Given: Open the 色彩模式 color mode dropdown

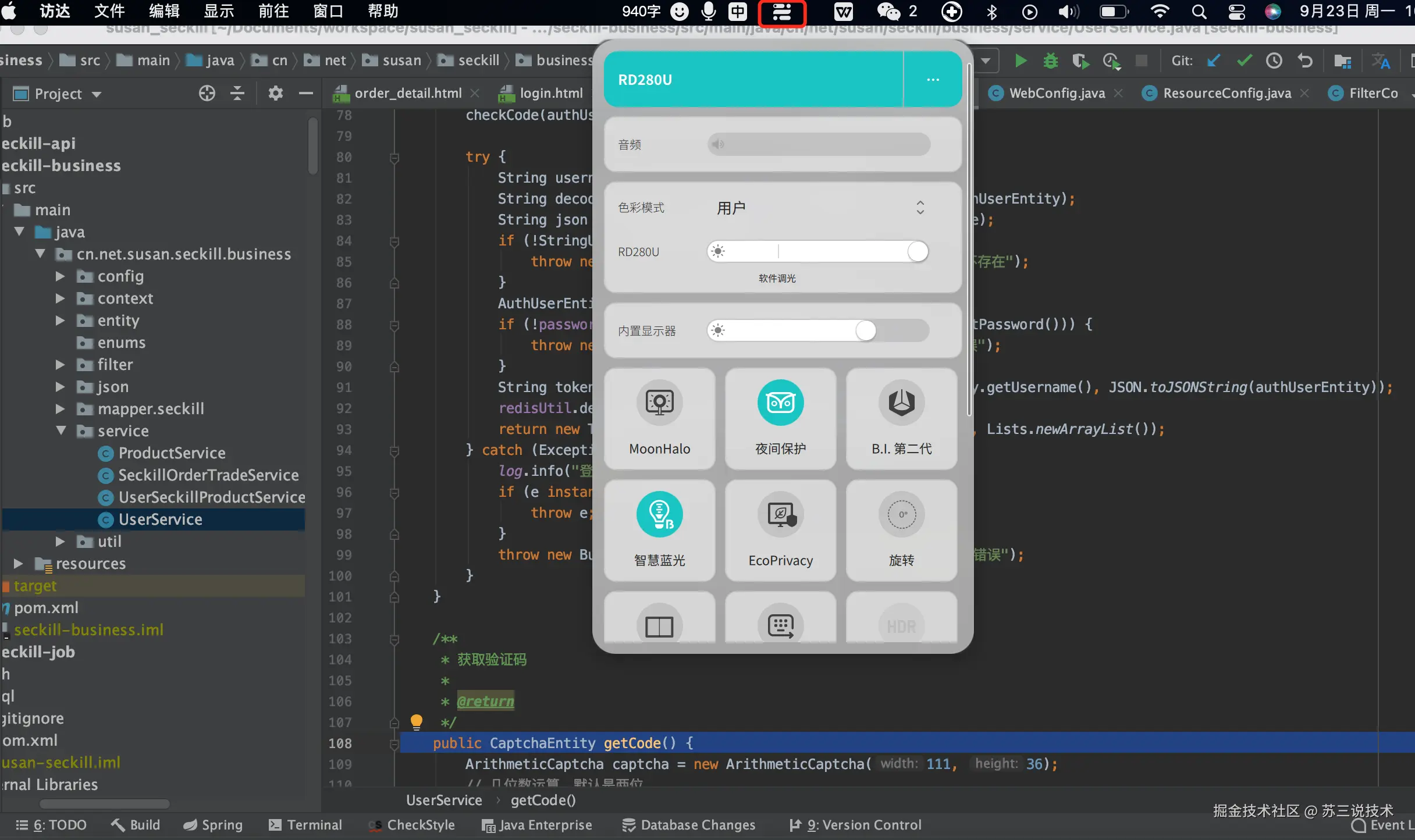Looking at the screenshot, I should (x=819, y=208).
